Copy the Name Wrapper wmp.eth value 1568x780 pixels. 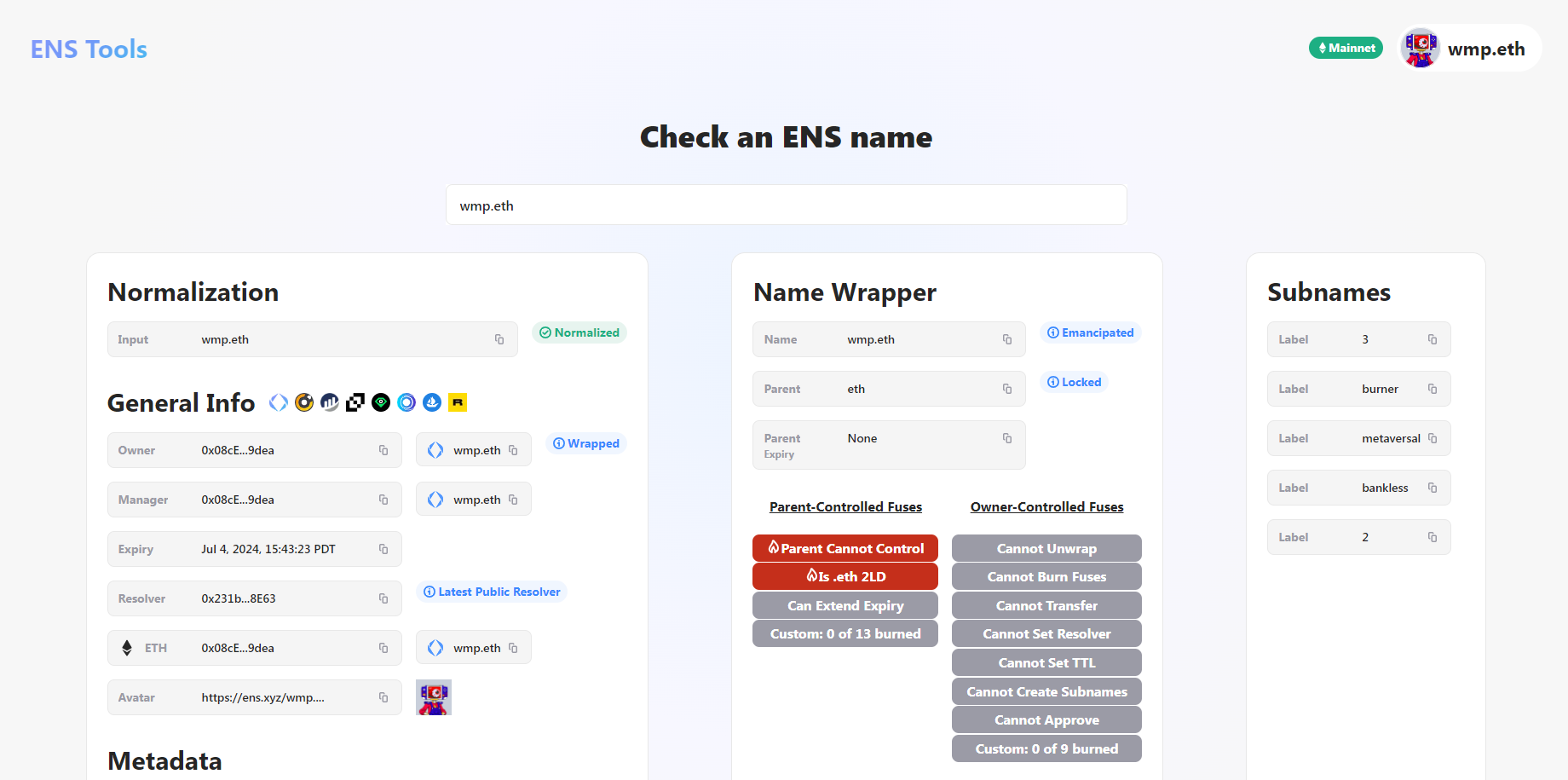(x=1006, y=338)
